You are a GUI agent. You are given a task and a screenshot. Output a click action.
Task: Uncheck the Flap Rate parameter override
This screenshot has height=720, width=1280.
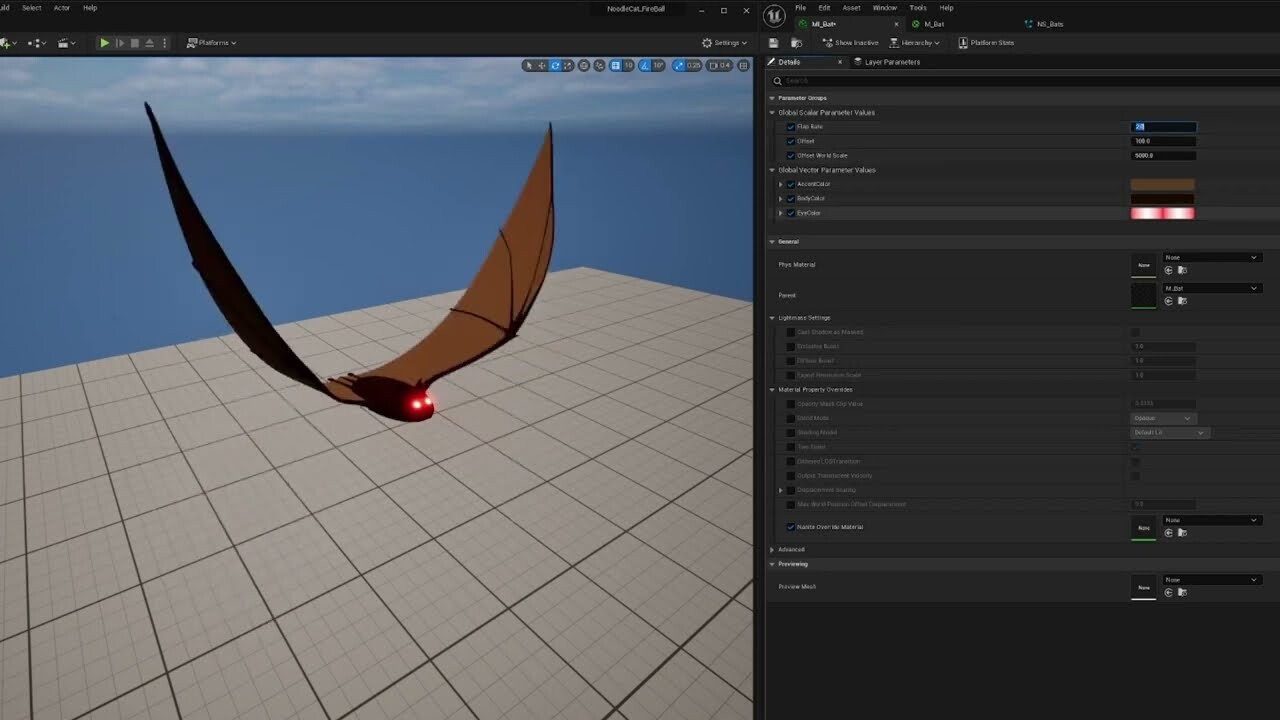792,127
